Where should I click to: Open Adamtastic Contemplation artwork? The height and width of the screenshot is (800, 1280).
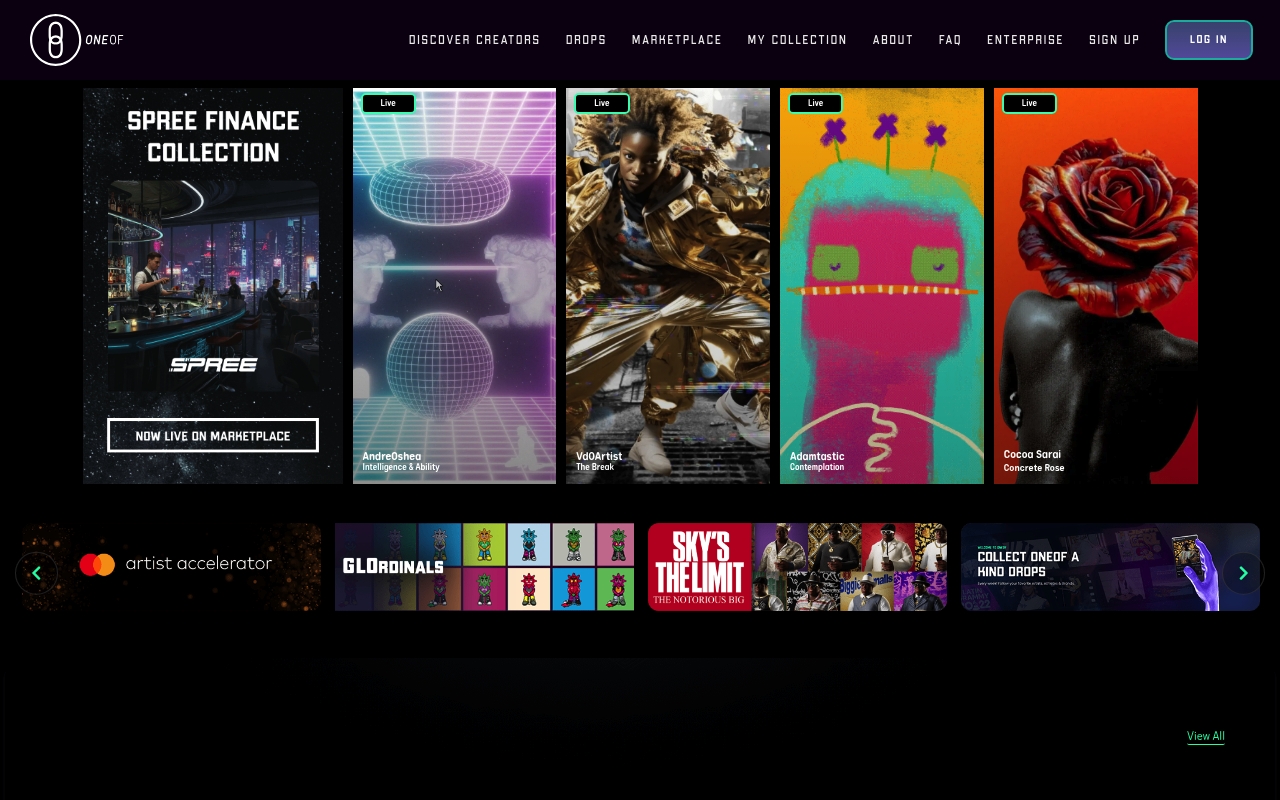[882, 286]
